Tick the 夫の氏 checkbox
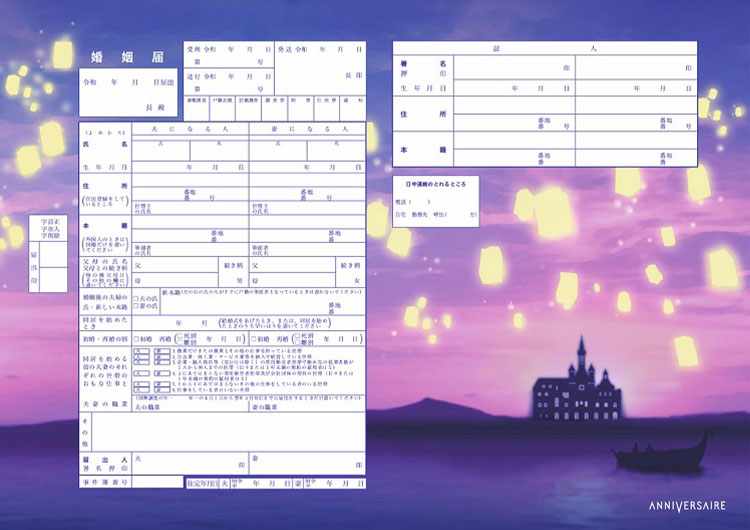 136,298
